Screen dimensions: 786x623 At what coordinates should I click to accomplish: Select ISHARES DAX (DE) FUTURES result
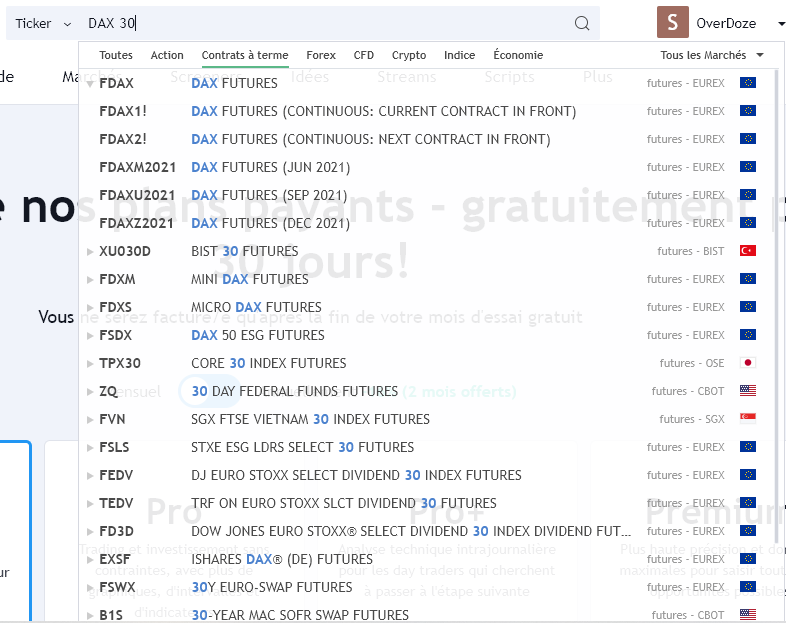click(x=426, y=560)
